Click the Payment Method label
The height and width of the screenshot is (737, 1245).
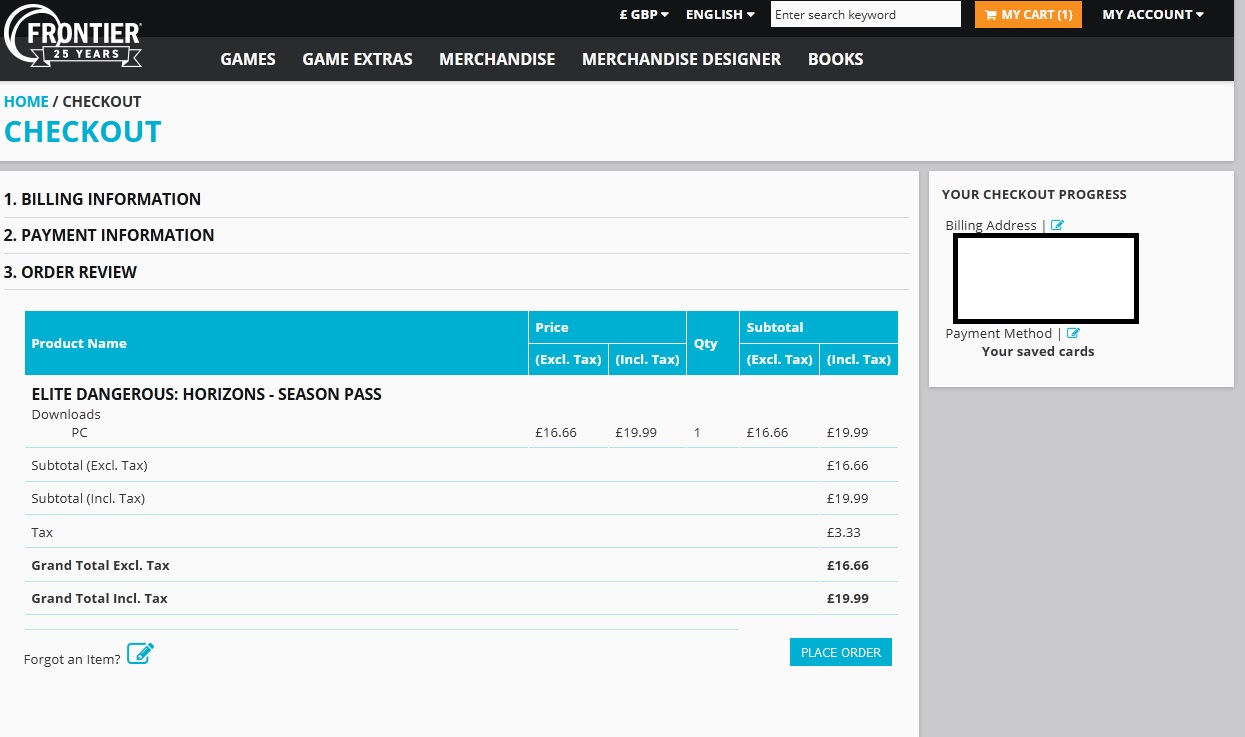[999, 333]
